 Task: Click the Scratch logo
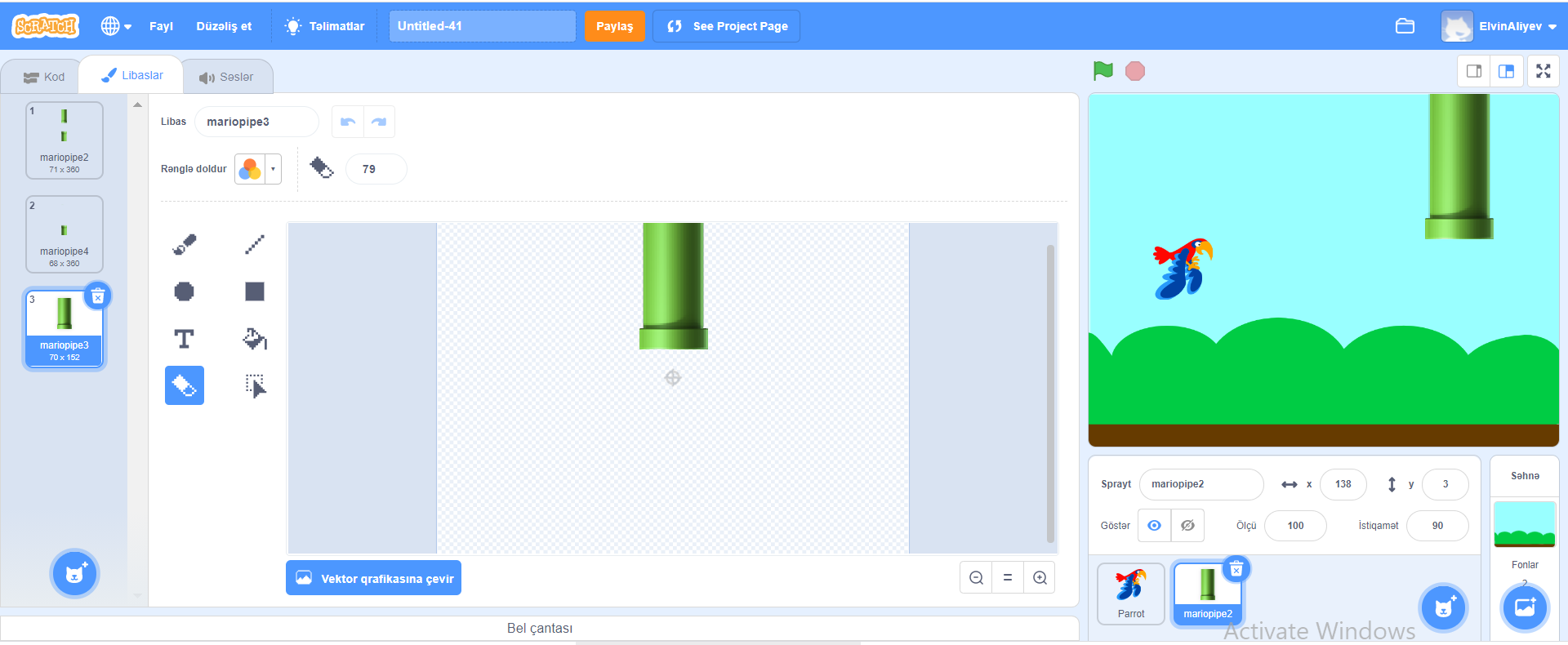(46, 26)
